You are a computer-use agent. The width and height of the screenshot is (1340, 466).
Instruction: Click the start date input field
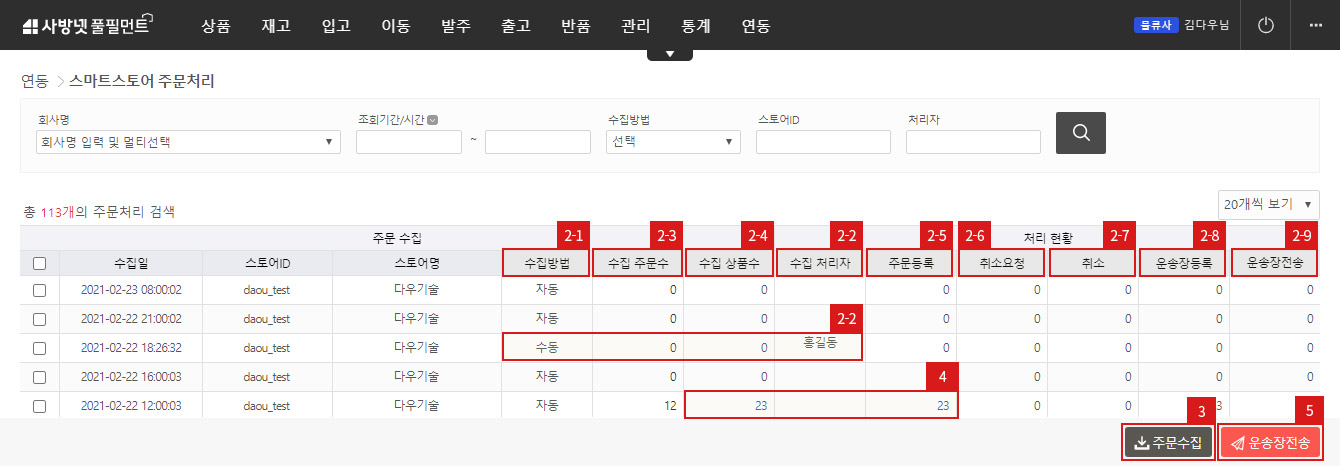[408, 142]
